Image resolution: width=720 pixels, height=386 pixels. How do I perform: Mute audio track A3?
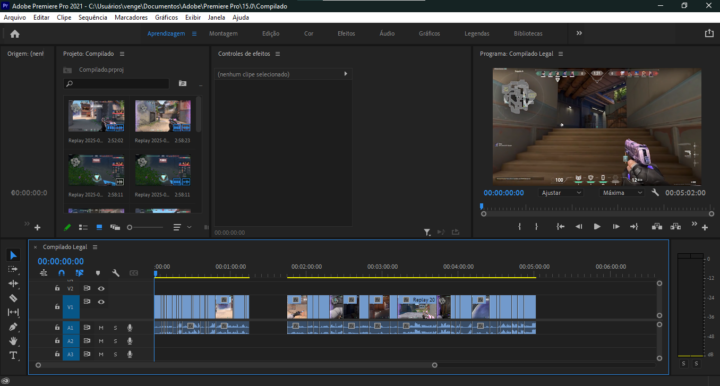point(101,354)
